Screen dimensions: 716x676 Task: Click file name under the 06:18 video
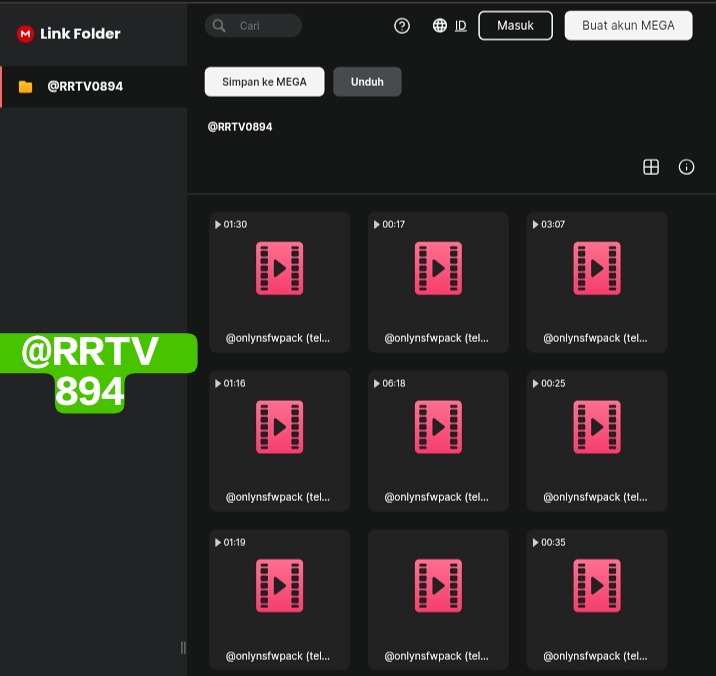point(437,497)
